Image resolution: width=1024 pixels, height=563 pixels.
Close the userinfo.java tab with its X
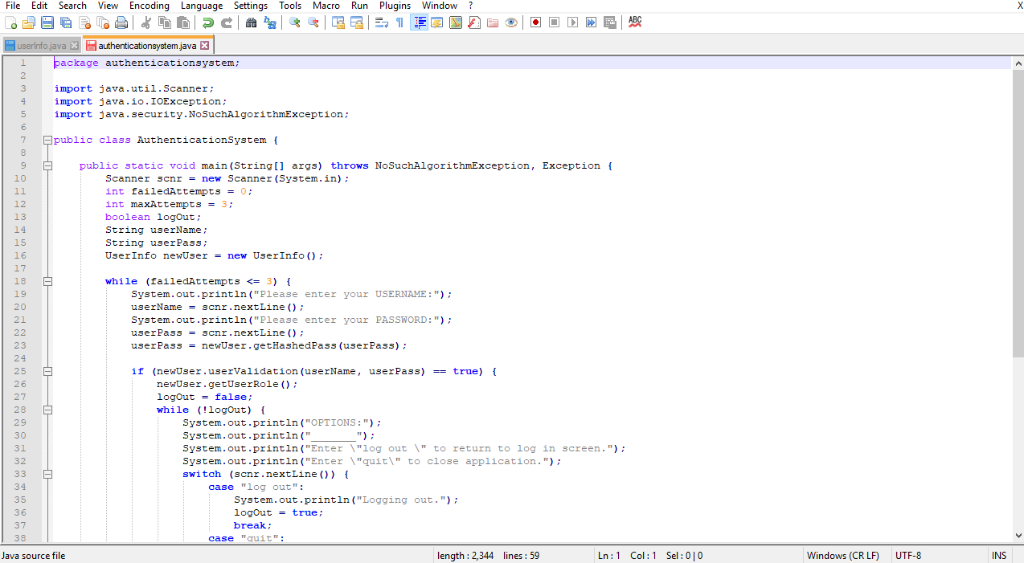click(74, 46)
